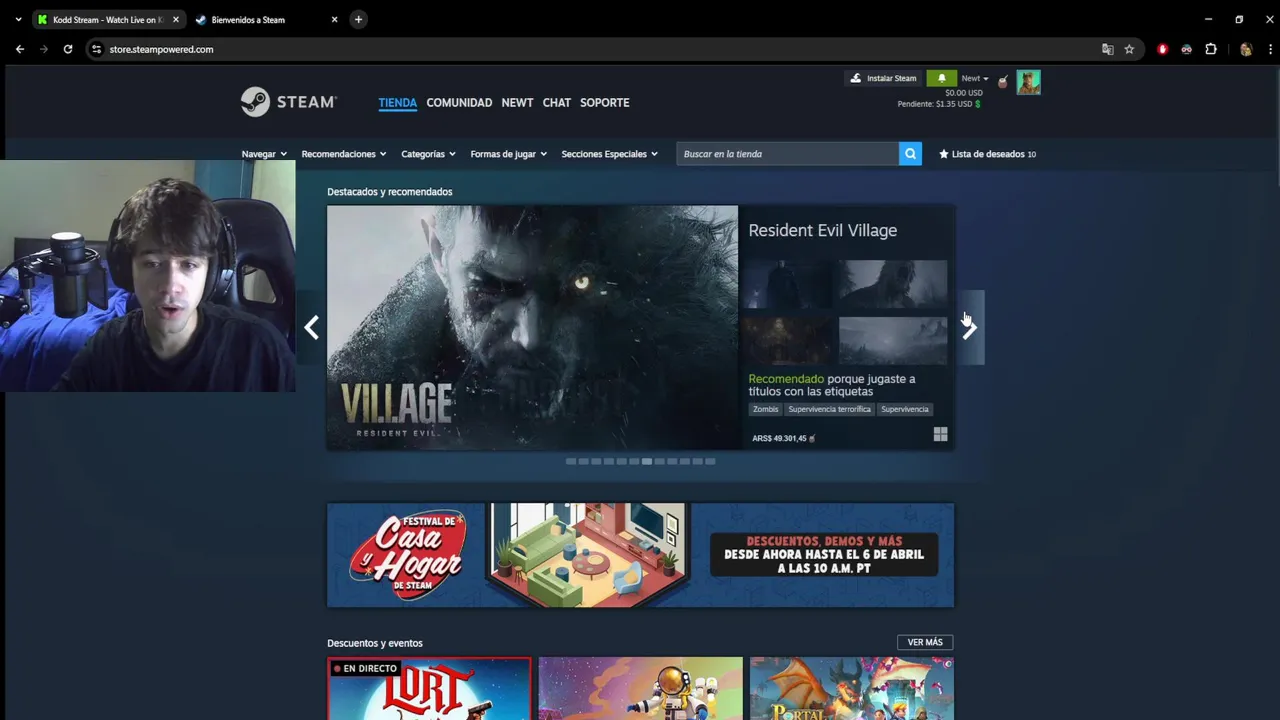Click the glasses face extension icon

click(x=1186, y=49)
